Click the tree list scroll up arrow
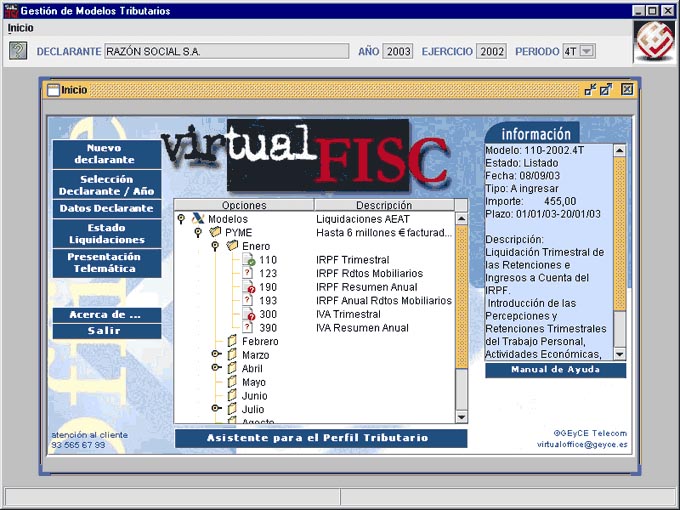 (x=461, y=219)
